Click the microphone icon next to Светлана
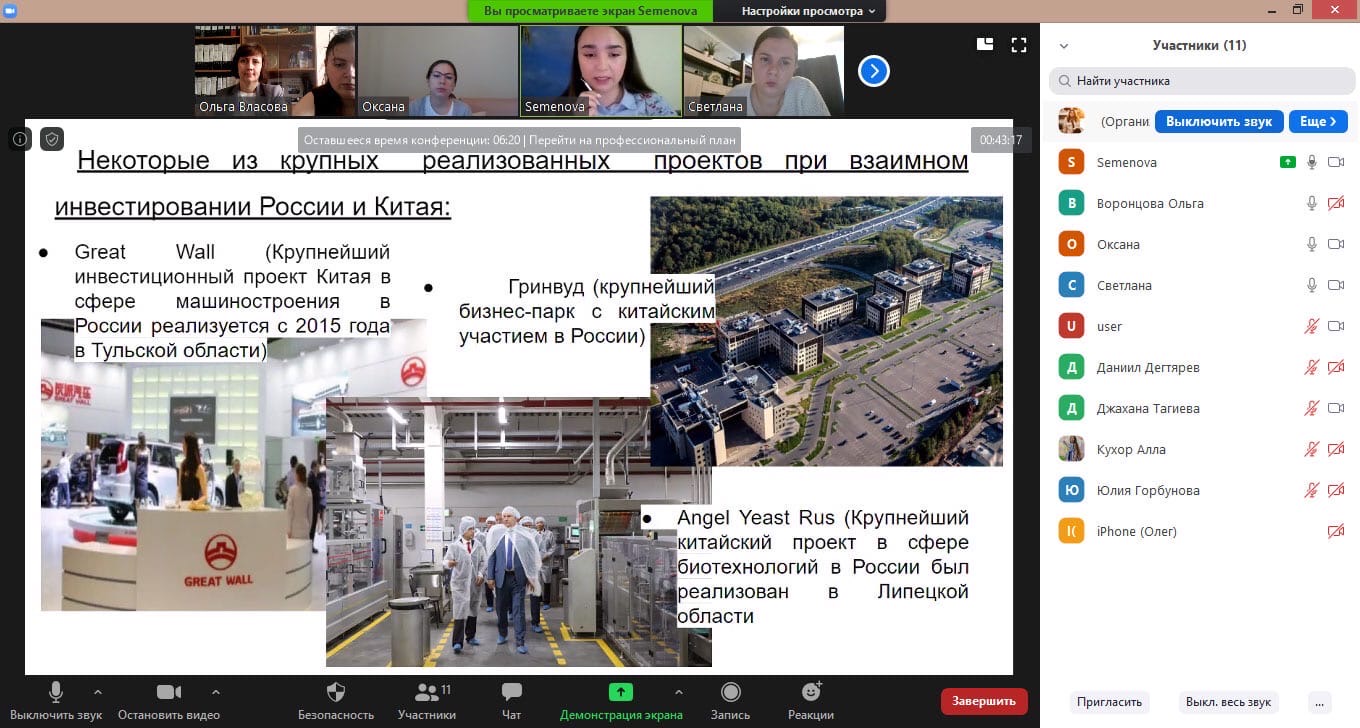This screenshot has width=1360, height=728. click(1312, 285)
